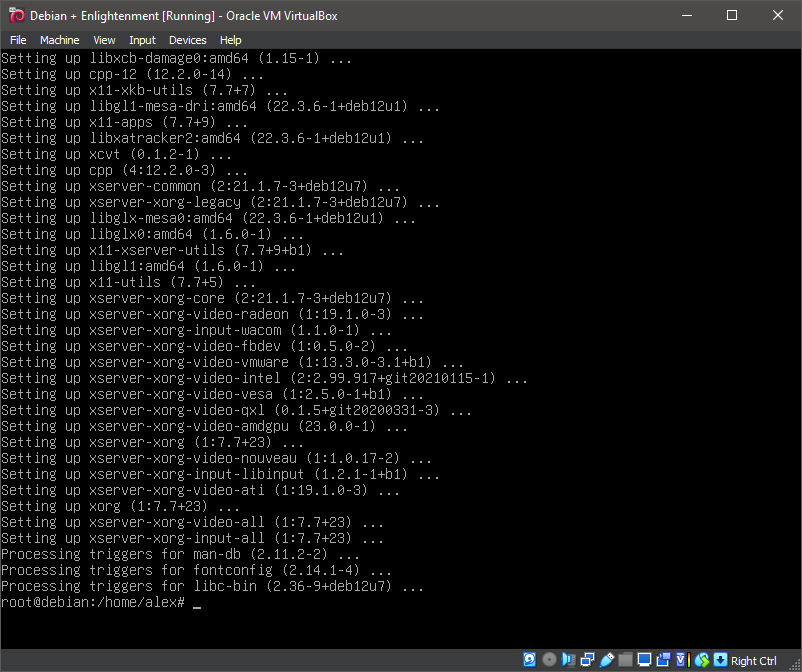802x672 pixels.
Task: Click the virtualization features indicator icon
Action: click(x=680, y=660)
